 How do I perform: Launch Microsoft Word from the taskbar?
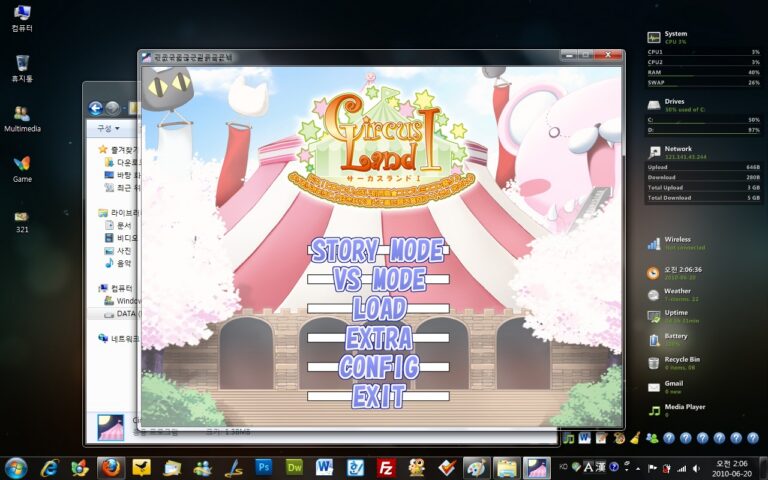pyautogui.click(x=324, y=468)
